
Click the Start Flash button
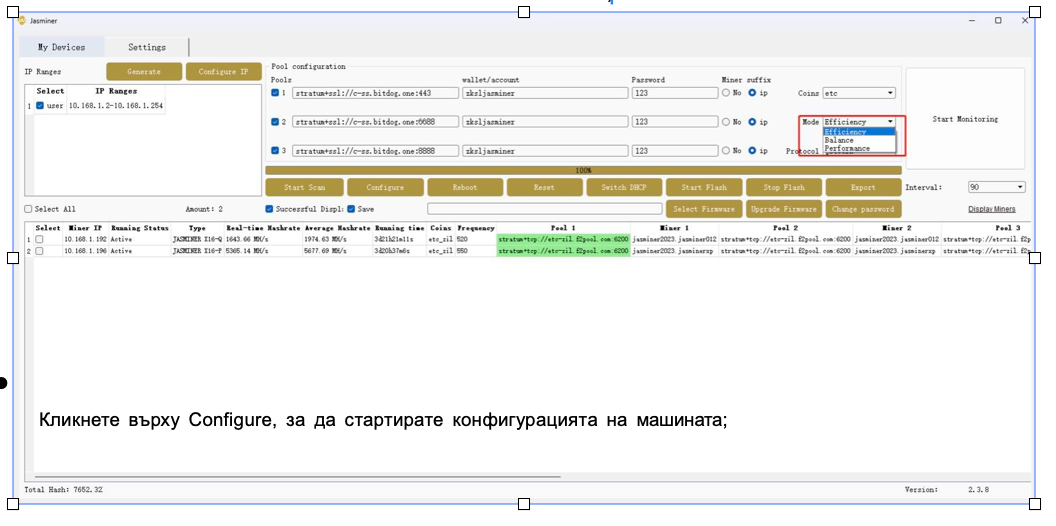coord(704,187)
